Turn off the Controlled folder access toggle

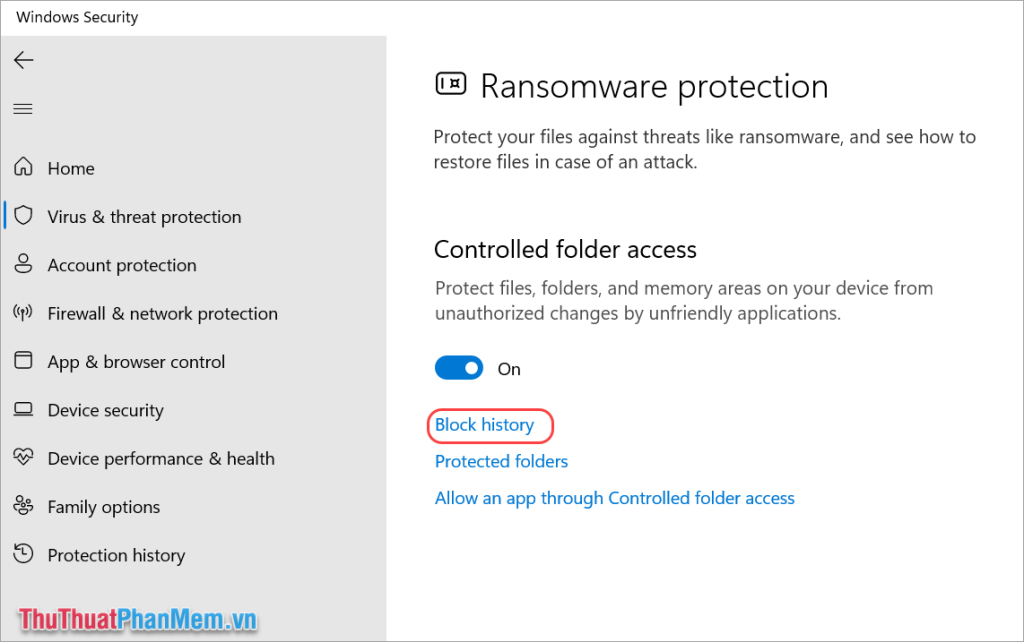[459, 368]
